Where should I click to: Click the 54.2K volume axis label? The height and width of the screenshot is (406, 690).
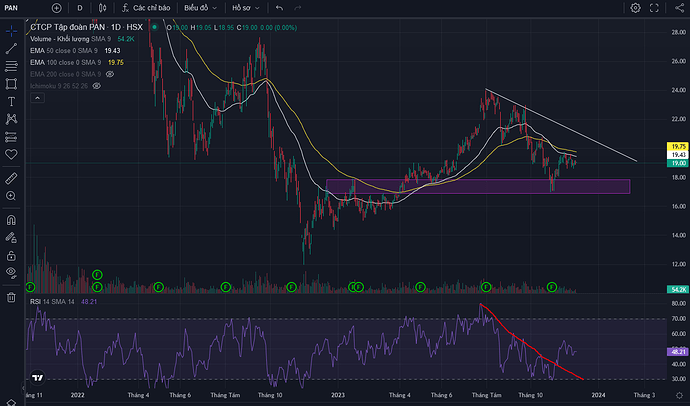[x=678, y=289]
